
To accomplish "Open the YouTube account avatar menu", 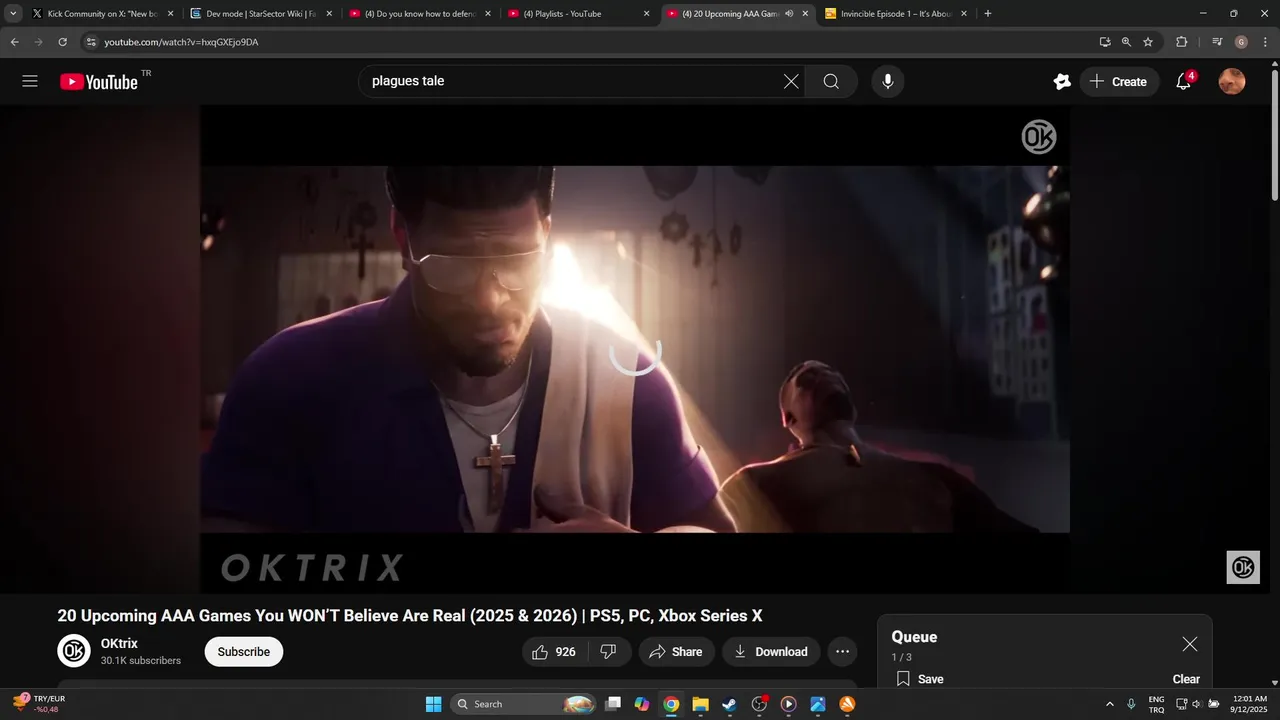I will click(x=1232, y=81).
